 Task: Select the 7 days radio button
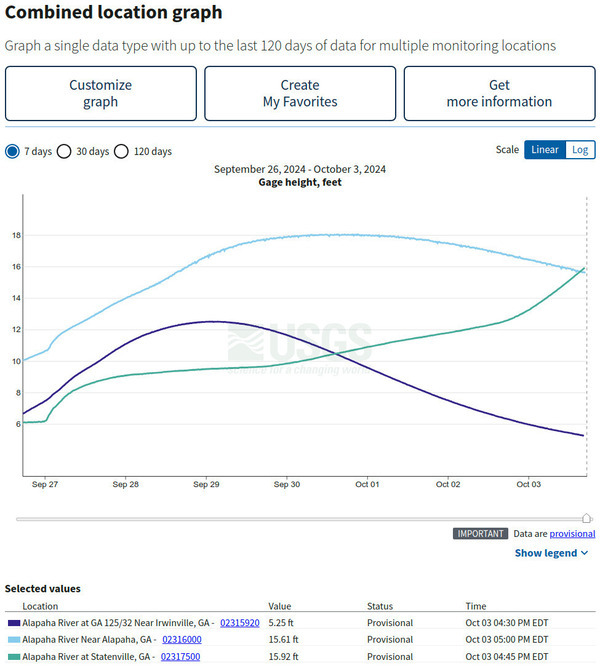click(12, 151)
